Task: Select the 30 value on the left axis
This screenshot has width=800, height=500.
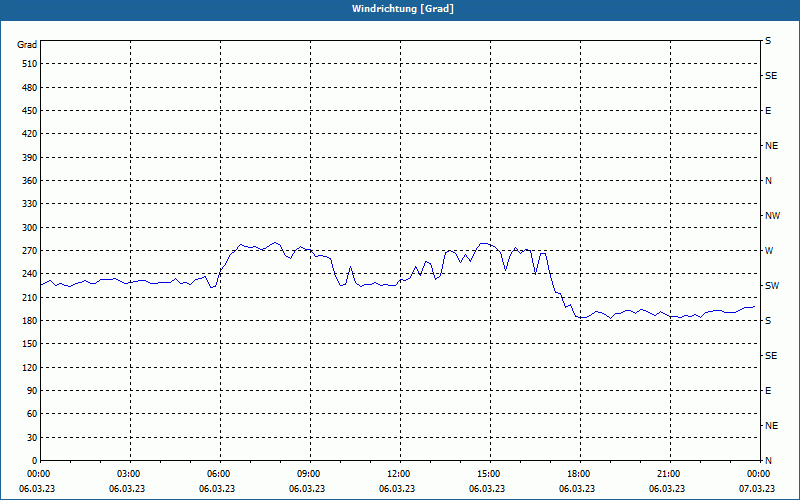Action: pos(32,437)
